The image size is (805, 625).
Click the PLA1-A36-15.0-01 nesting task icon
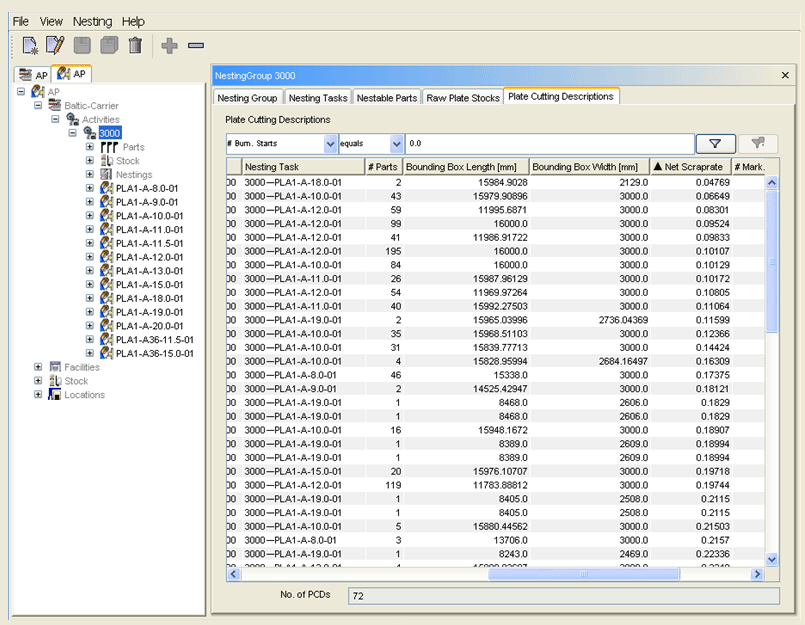(x=106, y=353)
